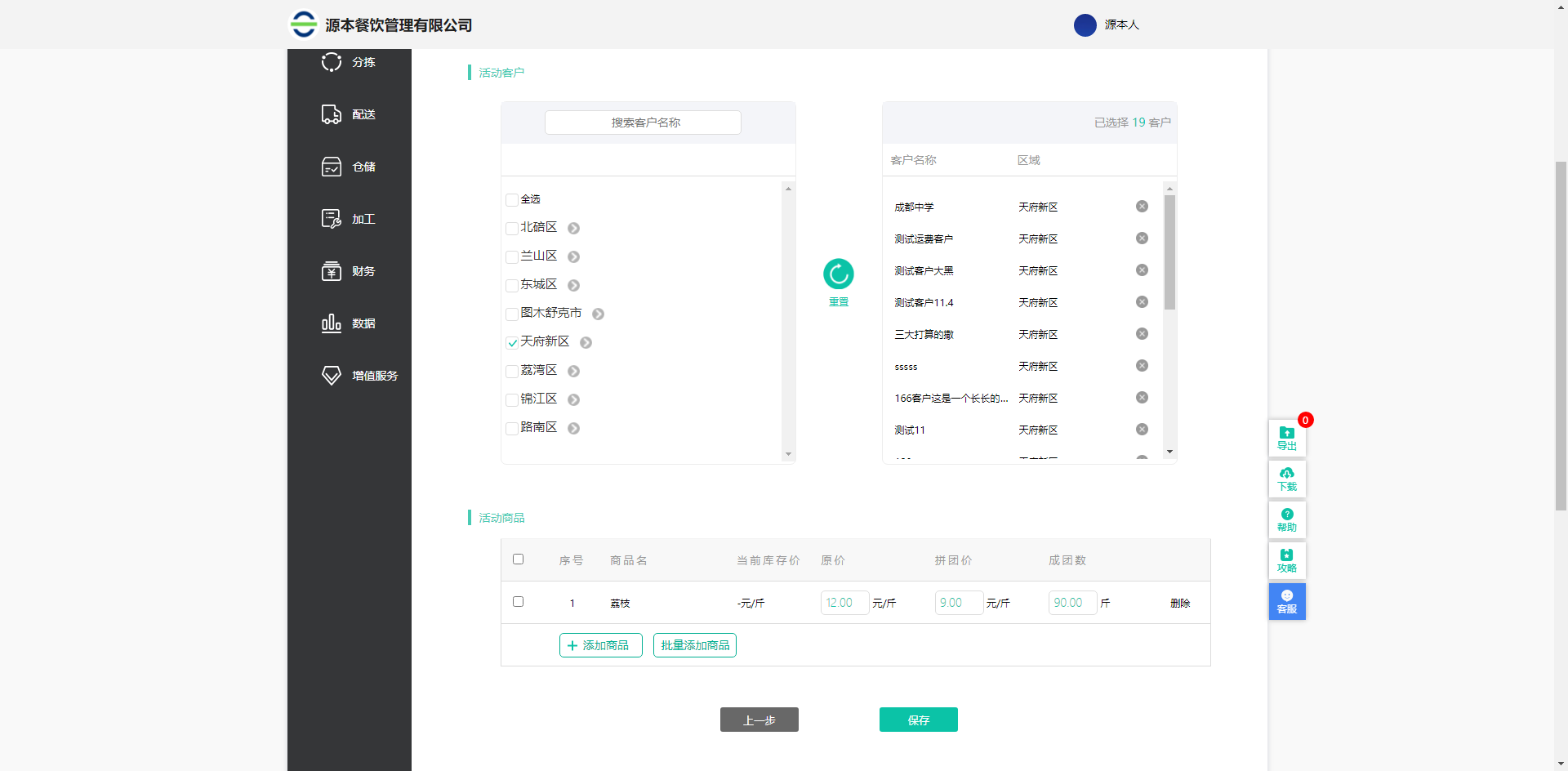The image size is (1568, 771).
Task: Click the 添加商品 add product button
Action: click(600, 645)
